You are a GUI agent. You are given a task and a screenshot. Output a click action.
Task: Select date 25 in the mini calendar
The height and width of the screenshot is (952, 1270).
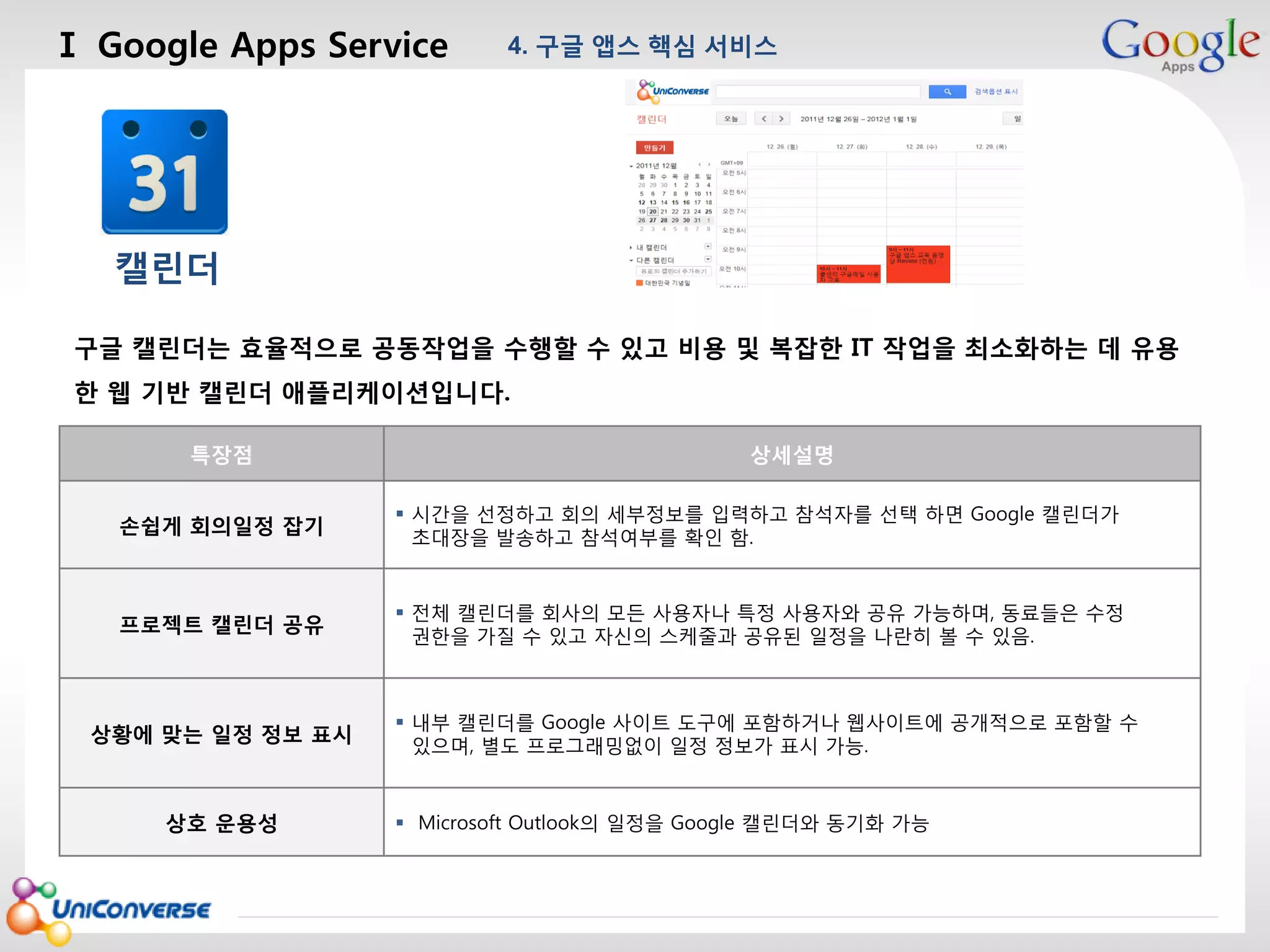tap(708, 211)
